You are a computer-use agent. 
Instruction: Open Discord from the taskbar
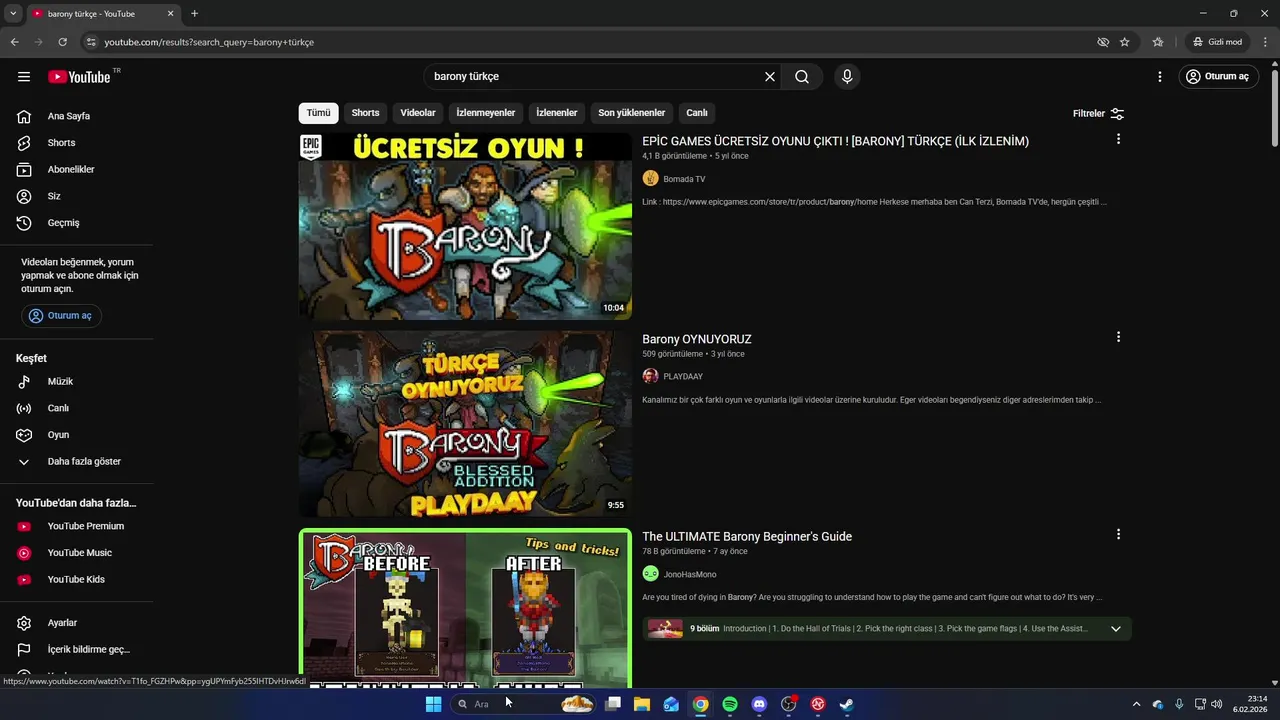point(759,704)
